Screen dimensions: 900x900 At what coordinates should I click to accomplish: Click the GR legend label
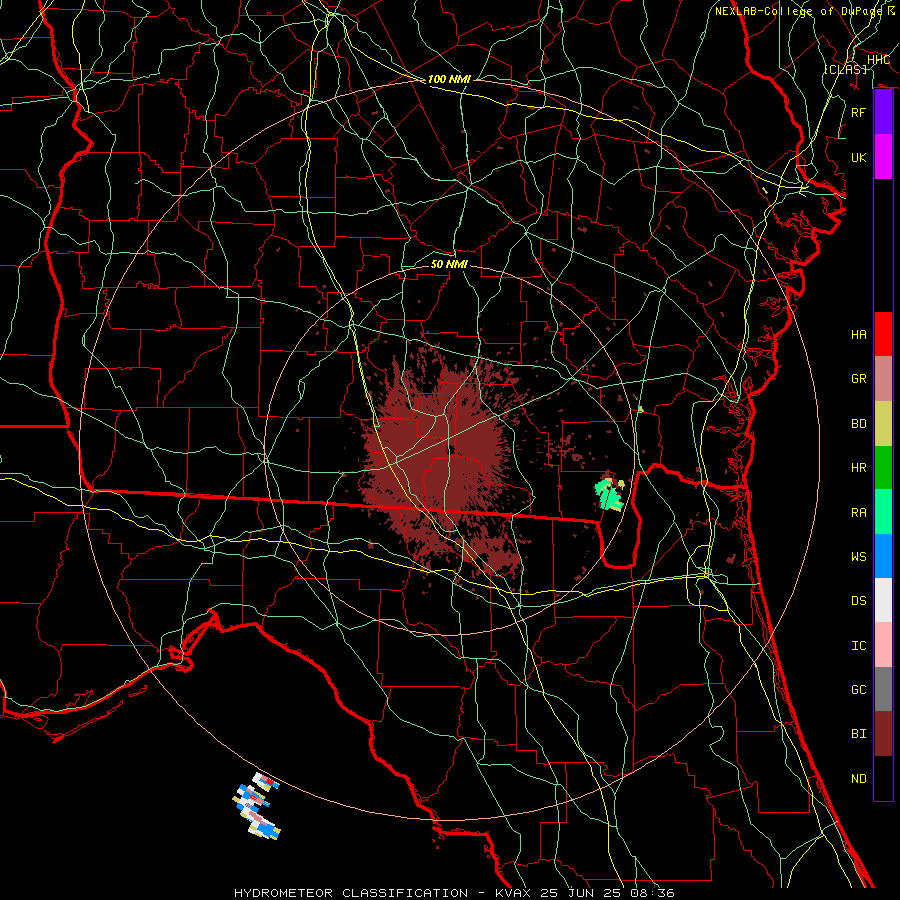click(x=859, y=379)
